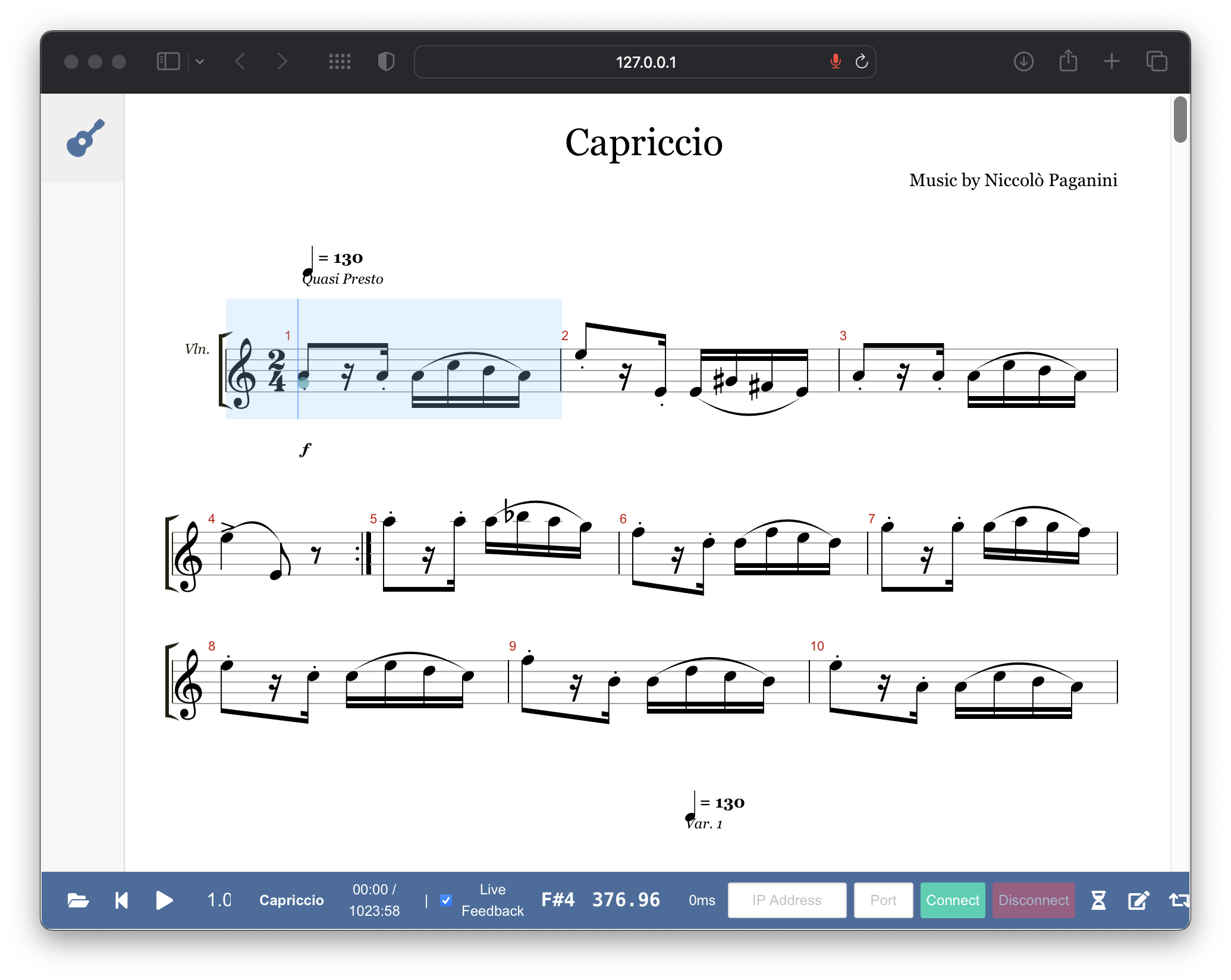The image size is (1231, 980).
Task: Click the 1.0 playback speed value
Action: (219, 900)
